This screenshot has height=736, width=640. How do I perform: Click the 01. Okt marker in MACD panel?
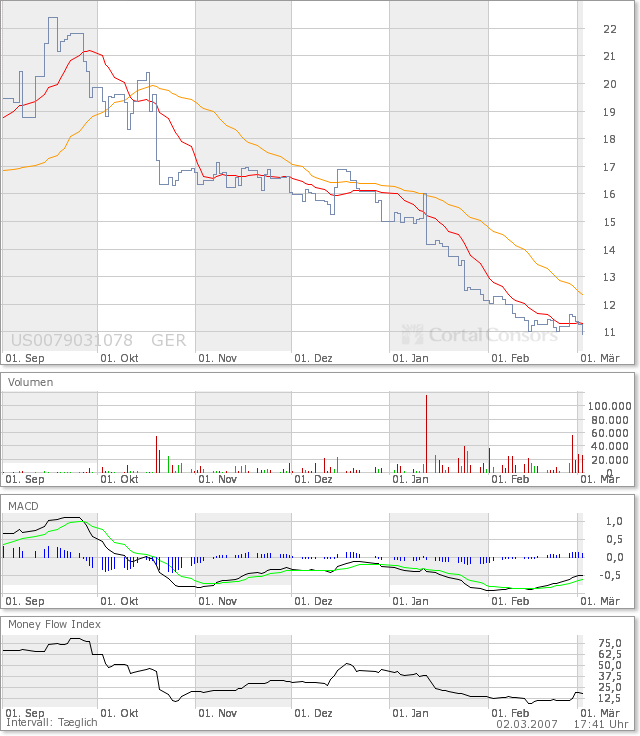pos(122,601)
